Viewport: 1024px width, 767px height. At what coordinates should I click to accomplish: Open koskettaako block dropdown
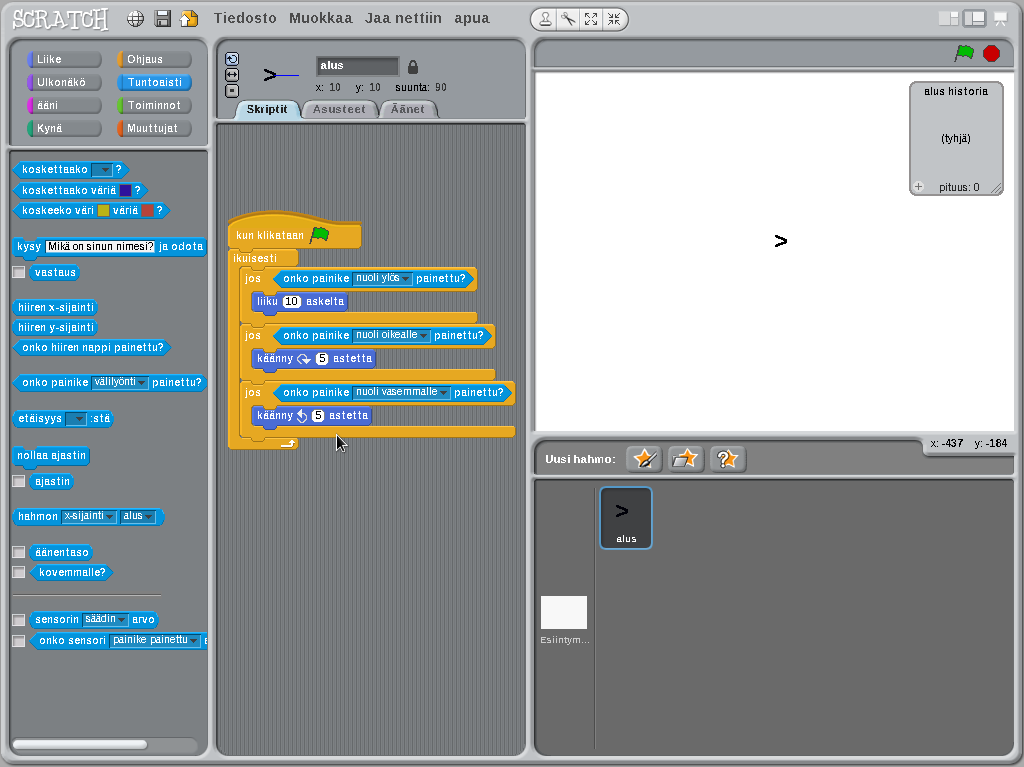(x=101, y=170)
